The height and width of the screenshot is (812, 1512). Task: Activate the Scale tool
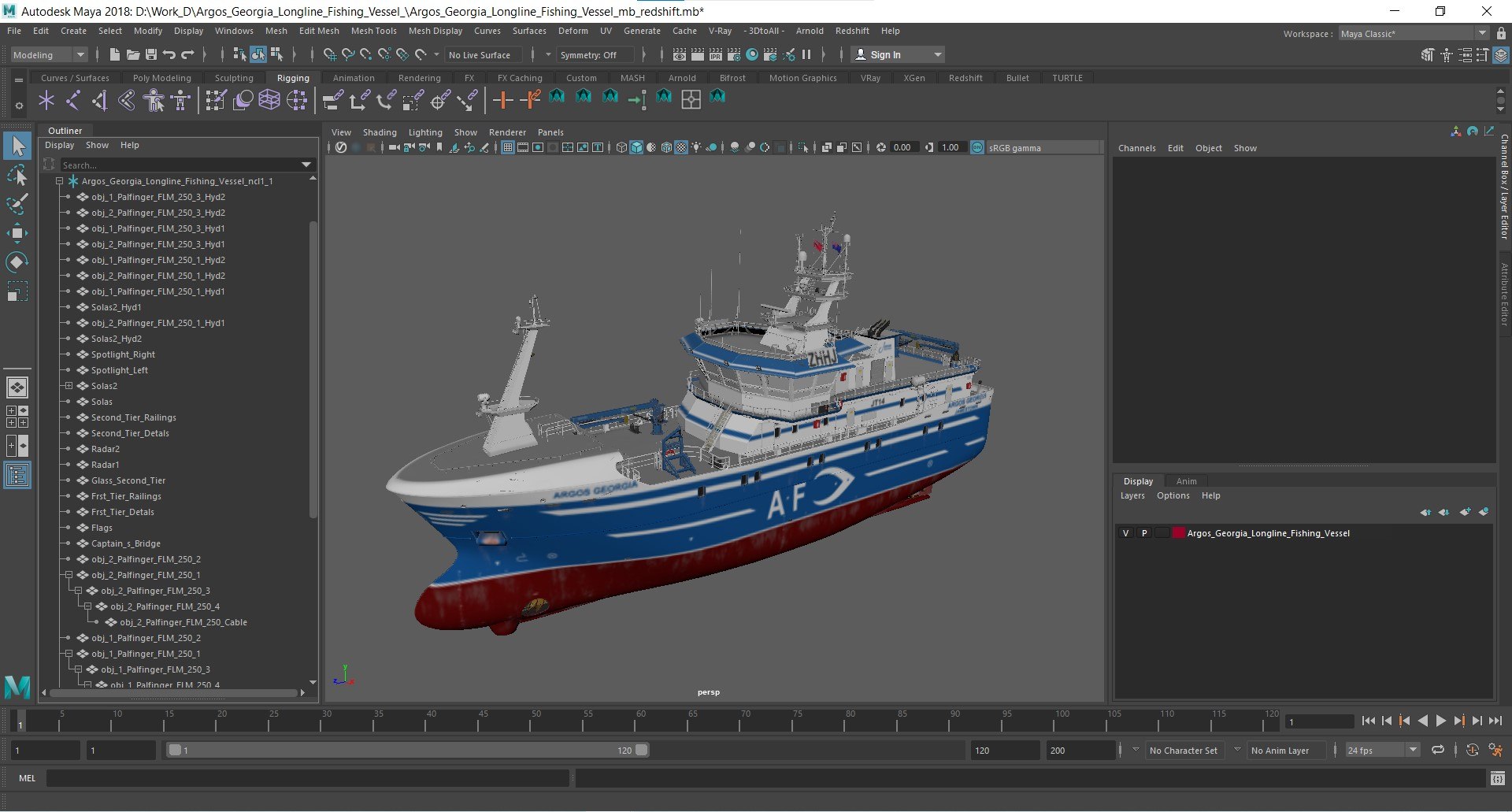coord(17,291)
